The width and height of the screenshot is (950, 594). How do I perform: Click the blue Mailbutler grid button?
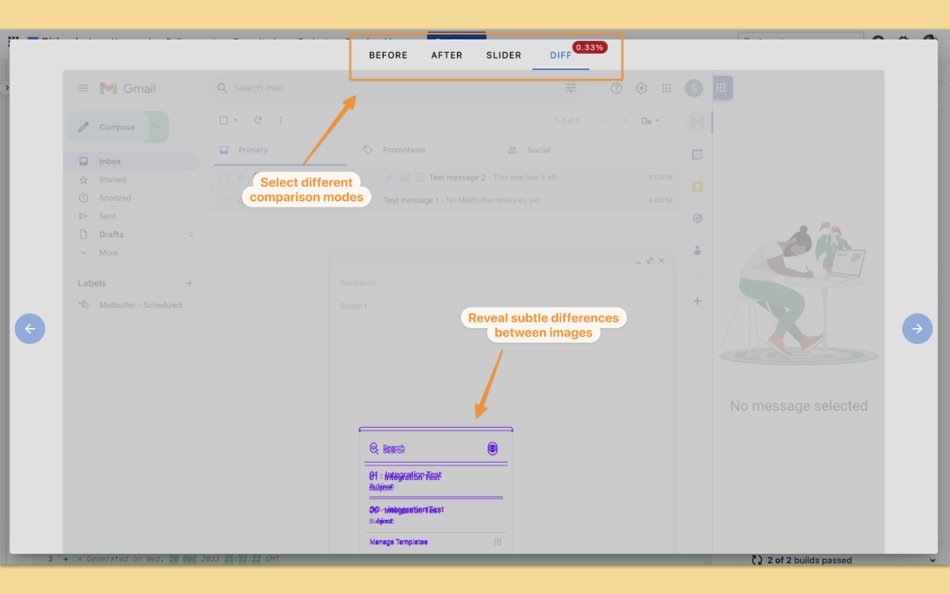point(721,88)
